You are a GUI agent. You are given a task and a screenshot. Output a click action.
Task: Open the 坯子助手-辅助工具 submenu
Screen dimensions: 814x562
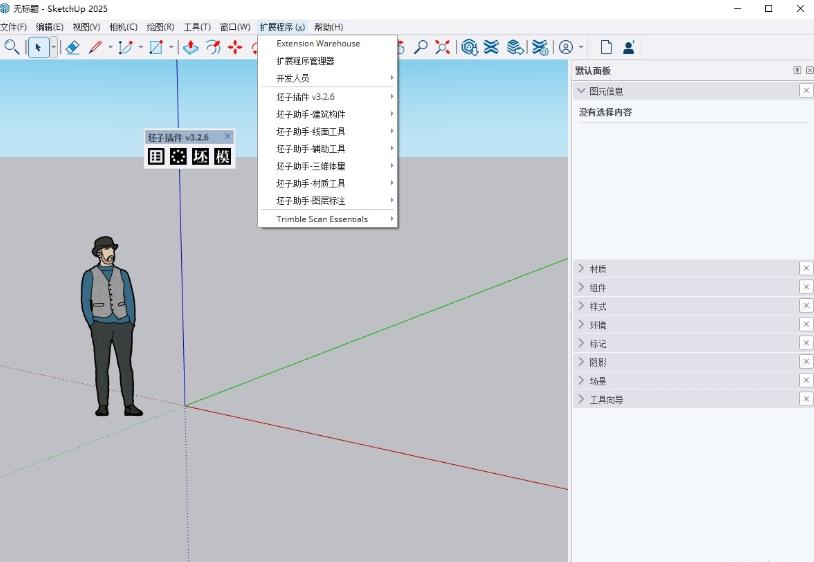click(x=328, y=149)
